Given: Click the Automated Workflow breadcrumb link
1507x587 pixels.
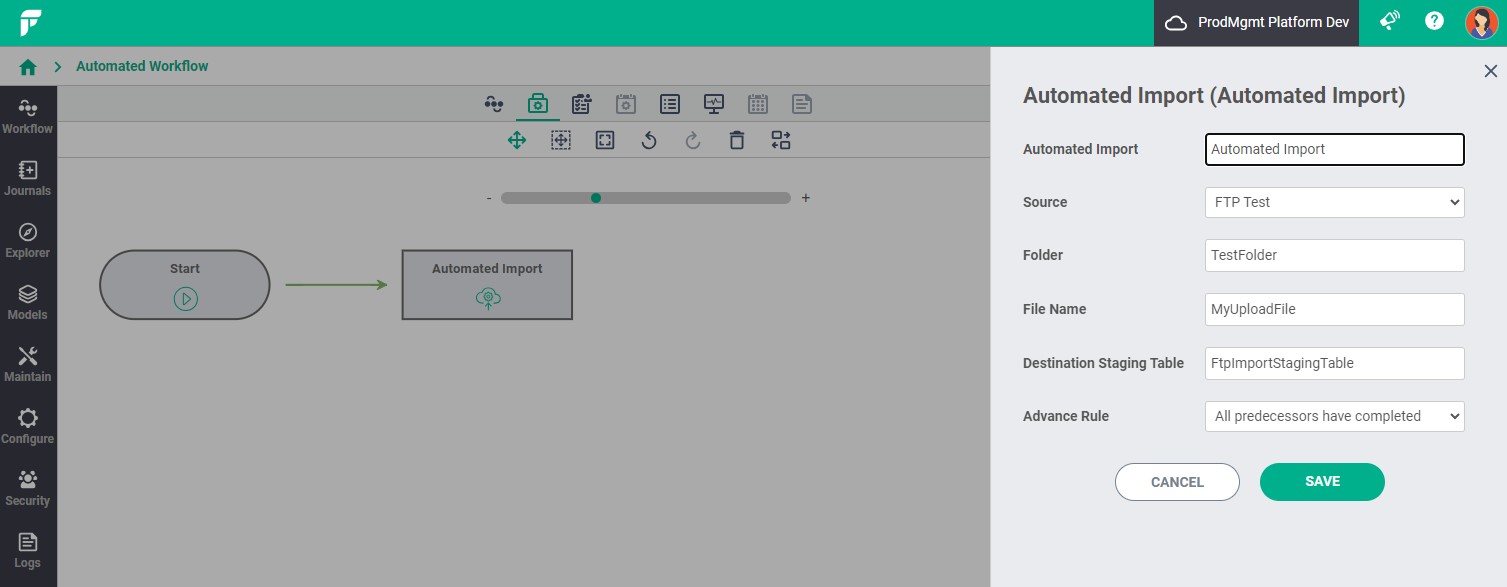Looking at the screenshot, I should point(142,66).
